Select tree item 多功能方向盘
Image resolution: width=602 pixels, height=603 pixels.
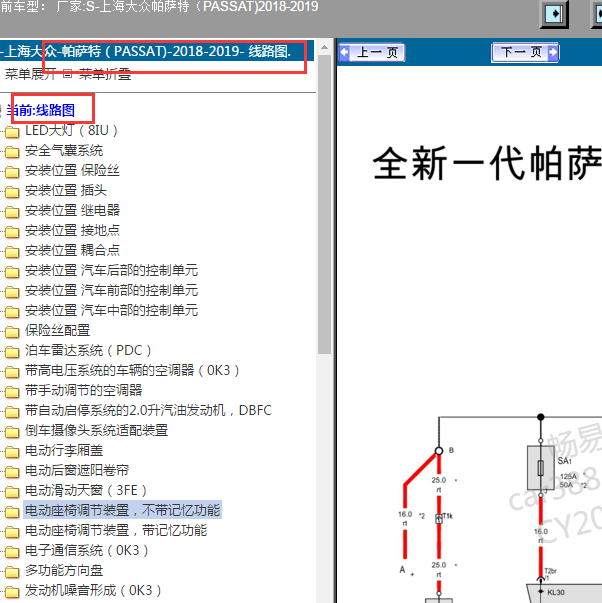click(x=64, y=570)
